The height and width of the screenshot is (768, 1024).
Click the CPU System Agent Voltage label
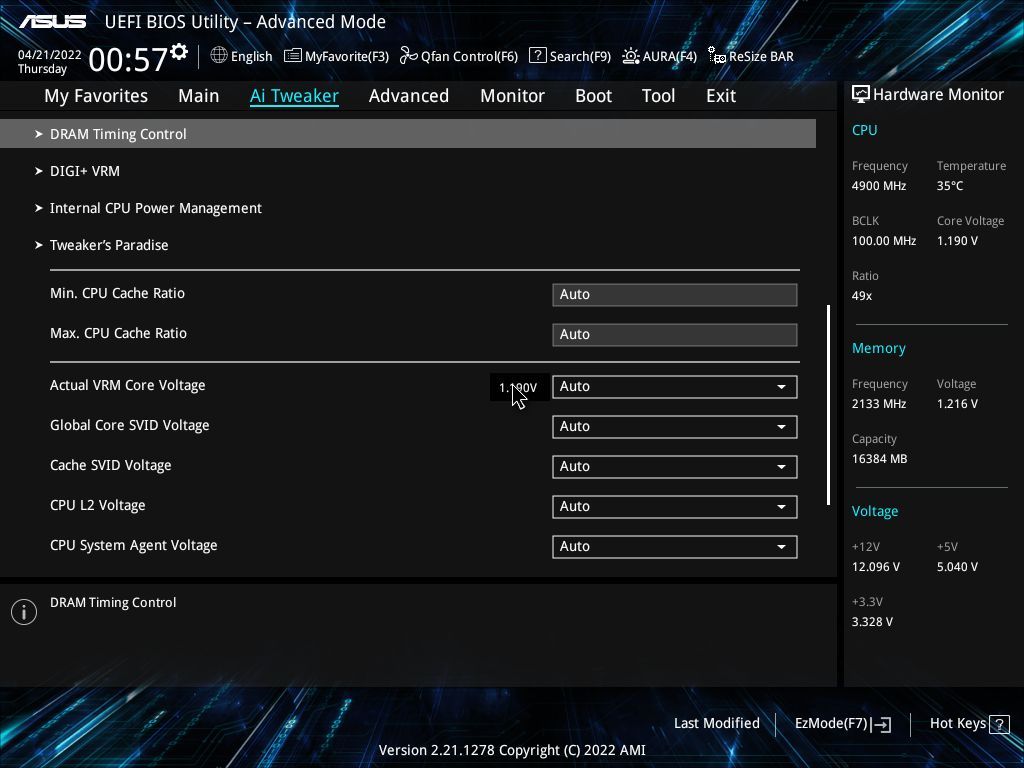pyautogui.click(x=133, y=545)
